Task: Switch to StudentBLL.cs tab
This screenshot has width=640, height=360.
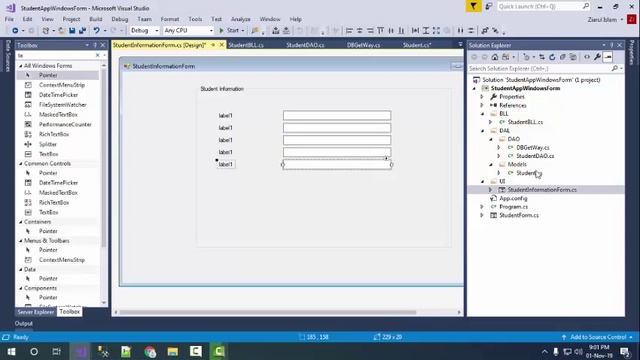Action: pyautogui.click(x=246, y=45)
